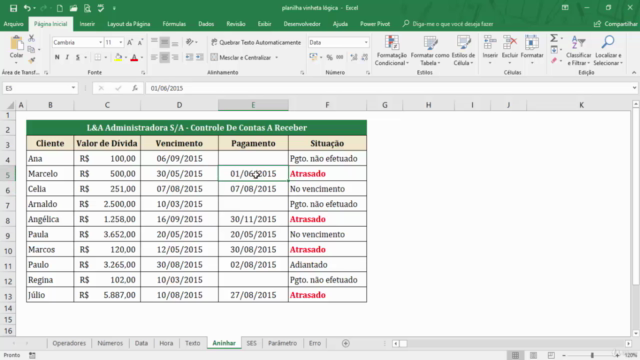Toggle bold (N) formatting
Image resolution: width=640 pixels, height=360 pixels.
(57, 58)
